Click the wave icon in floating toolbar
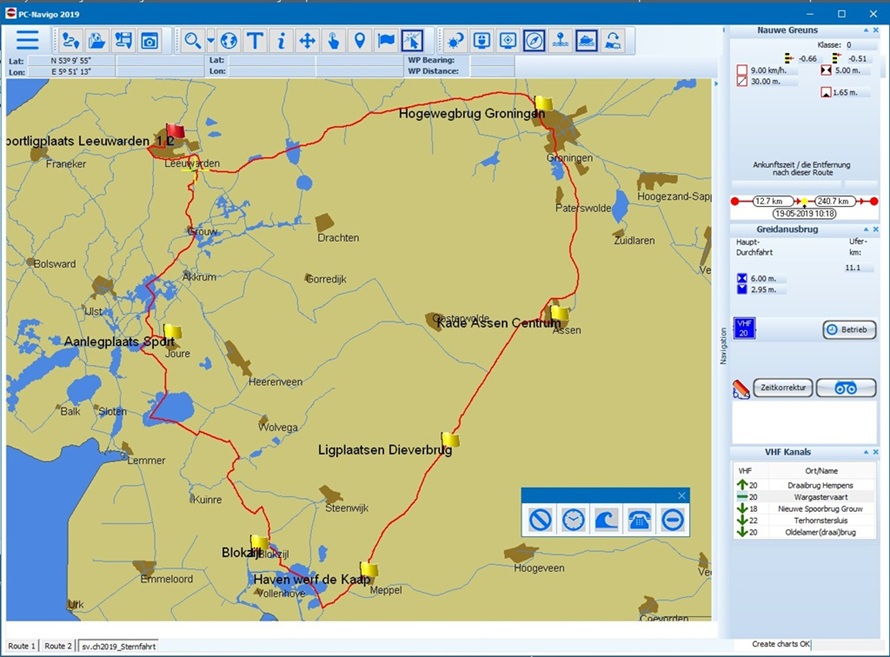890x657 pixels. 605,520
